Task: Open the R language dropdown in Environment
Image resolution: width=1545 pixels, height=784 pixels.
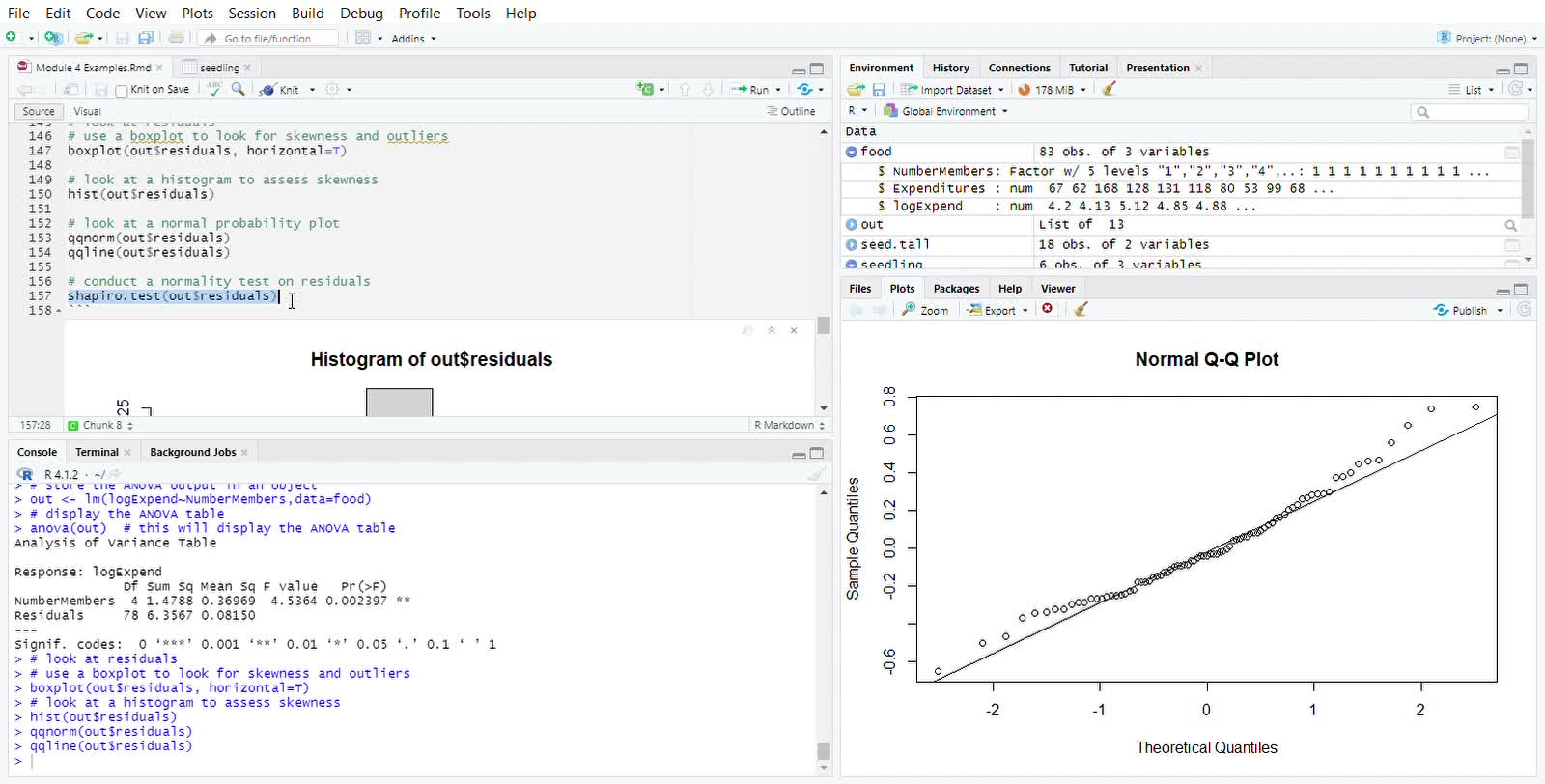Action: (x=857, y=111)
